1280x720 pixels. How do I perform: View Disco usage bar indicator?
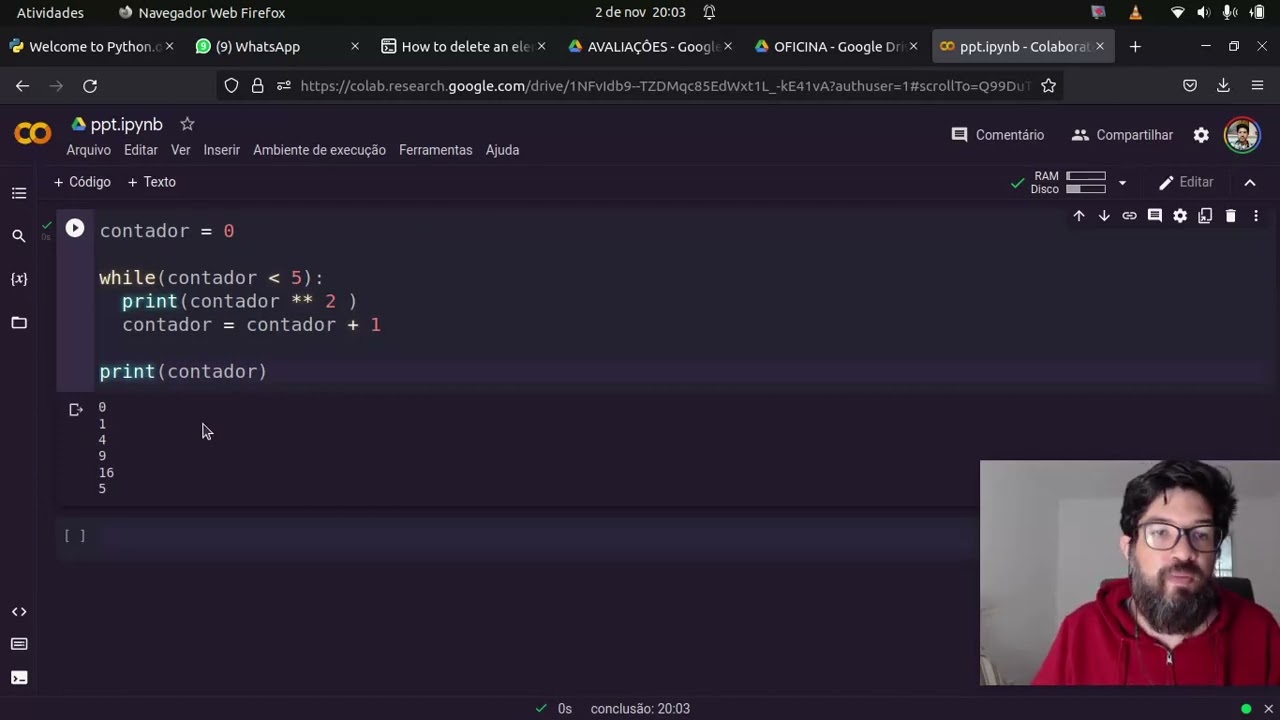point(1085,189)
